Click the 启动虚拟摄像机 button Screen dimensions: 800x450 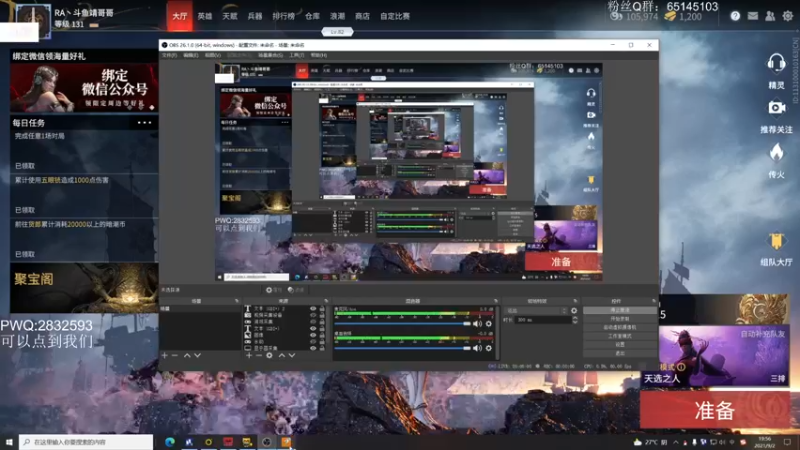(619, 328)
